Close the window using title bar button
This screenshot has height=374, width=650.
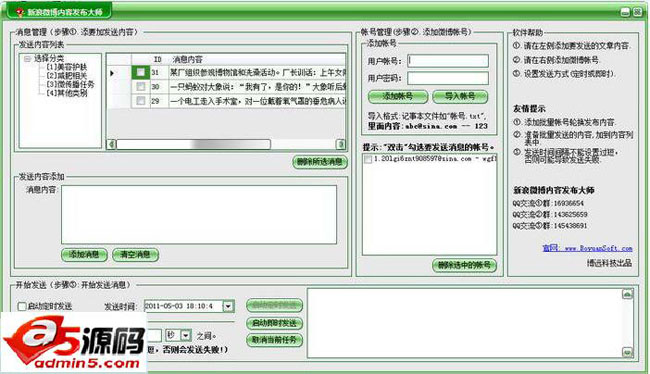pyautogui.click(x=638, y=12)
